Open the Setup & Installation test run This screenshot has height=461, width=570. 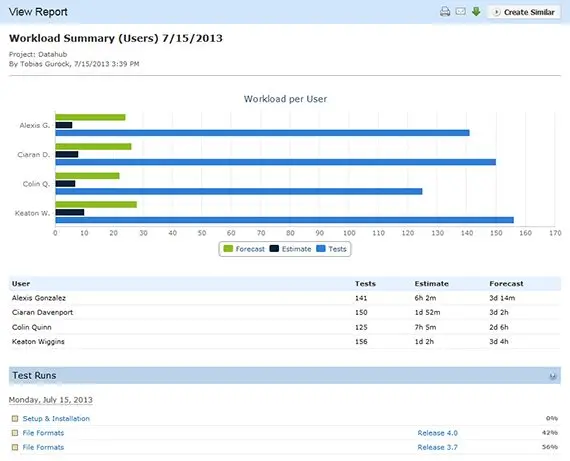tap(56, 418)
